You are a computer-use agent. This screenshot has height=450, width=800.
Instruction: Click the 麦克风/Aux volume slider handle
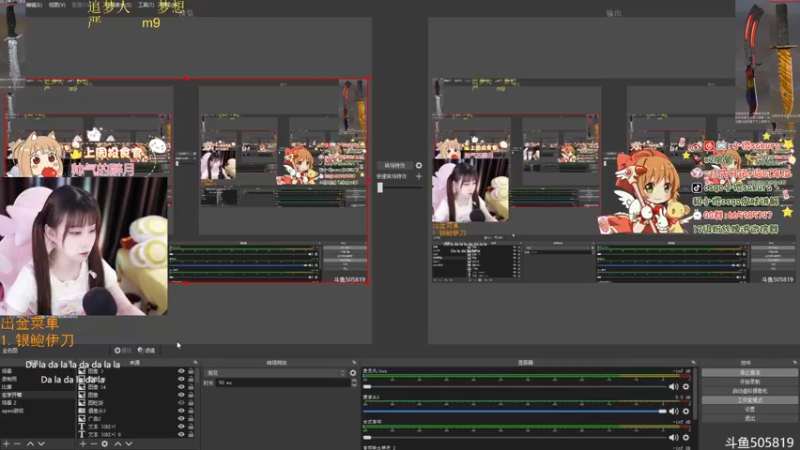pyautogui.click(x=367, y=387)
